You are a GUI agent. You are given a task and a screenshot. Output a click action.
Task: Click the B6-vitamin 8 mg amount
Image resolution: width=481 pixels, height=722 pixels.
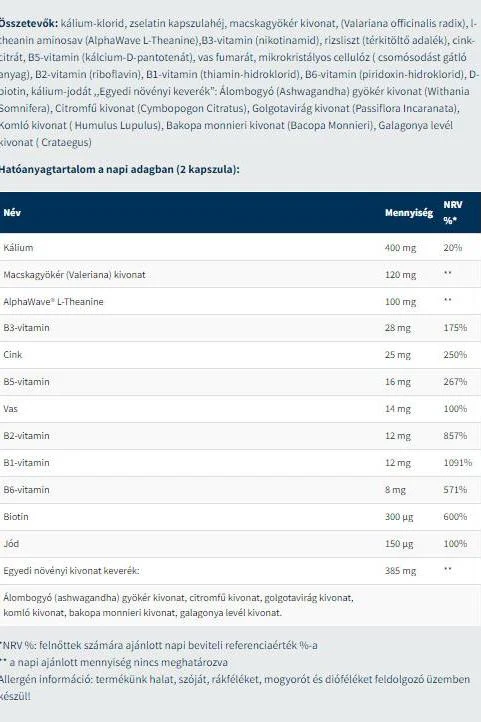click(395, 490)
